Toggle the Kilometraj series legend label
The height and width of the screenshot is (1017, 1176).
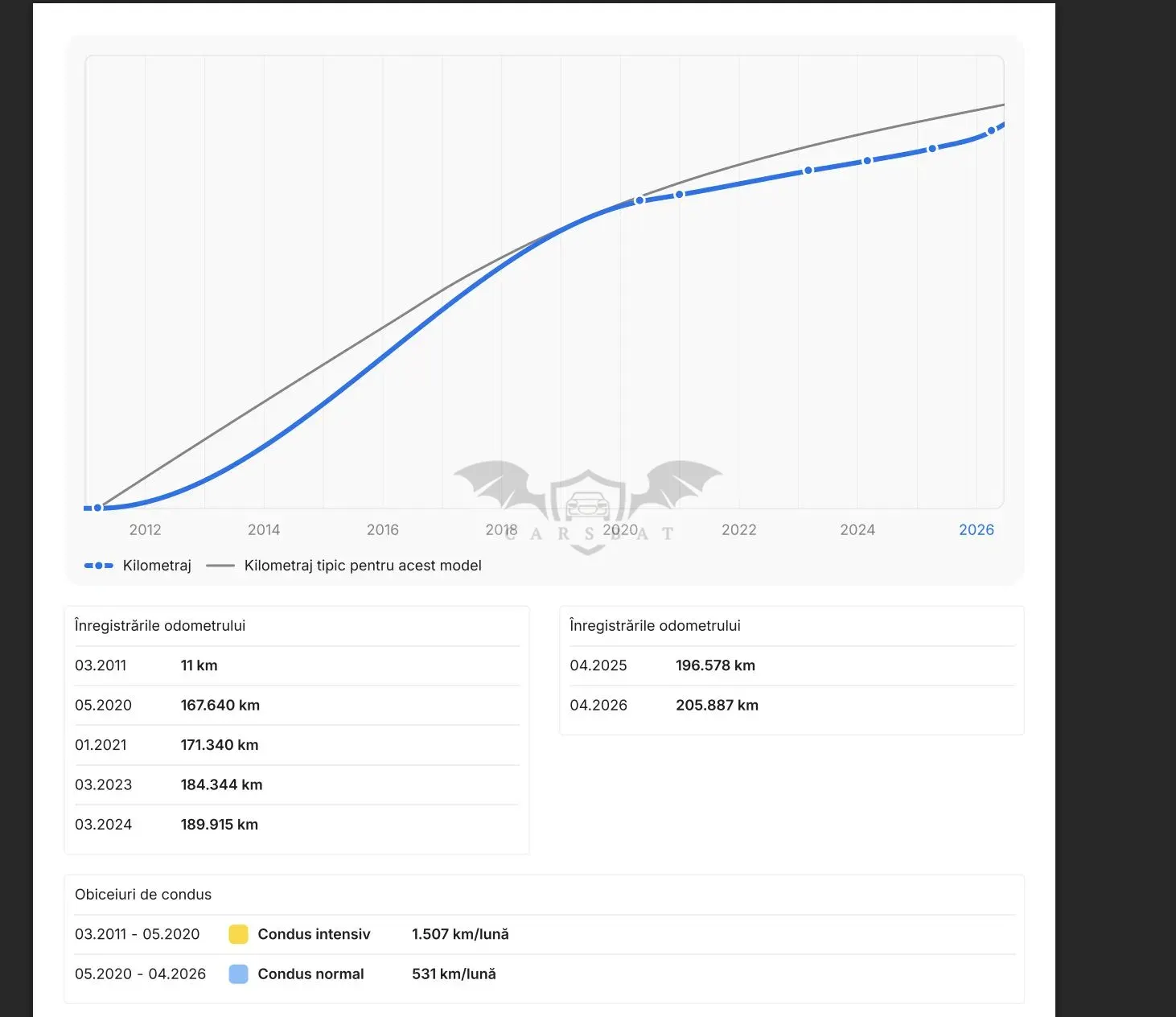coord(157,566)
